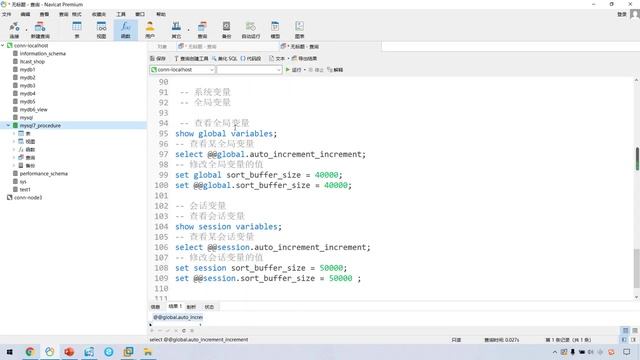Switch to the Objects tab

[162, 47]
